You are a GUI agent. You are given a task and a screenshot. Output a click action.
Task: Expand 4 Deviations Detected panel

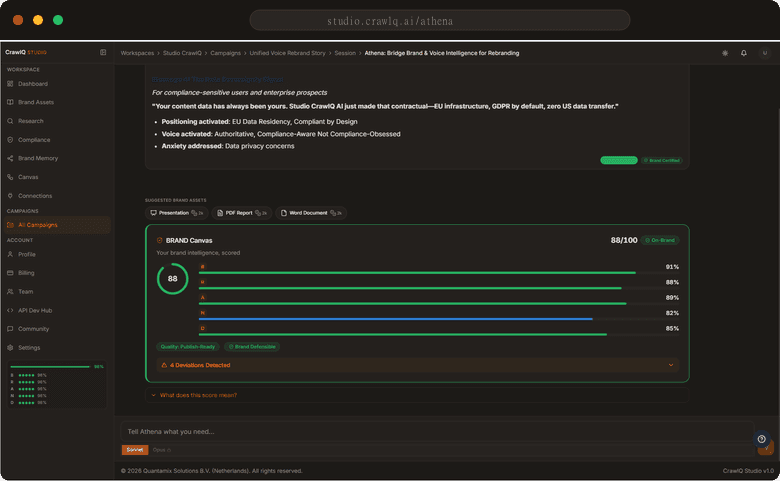[417, 365]
